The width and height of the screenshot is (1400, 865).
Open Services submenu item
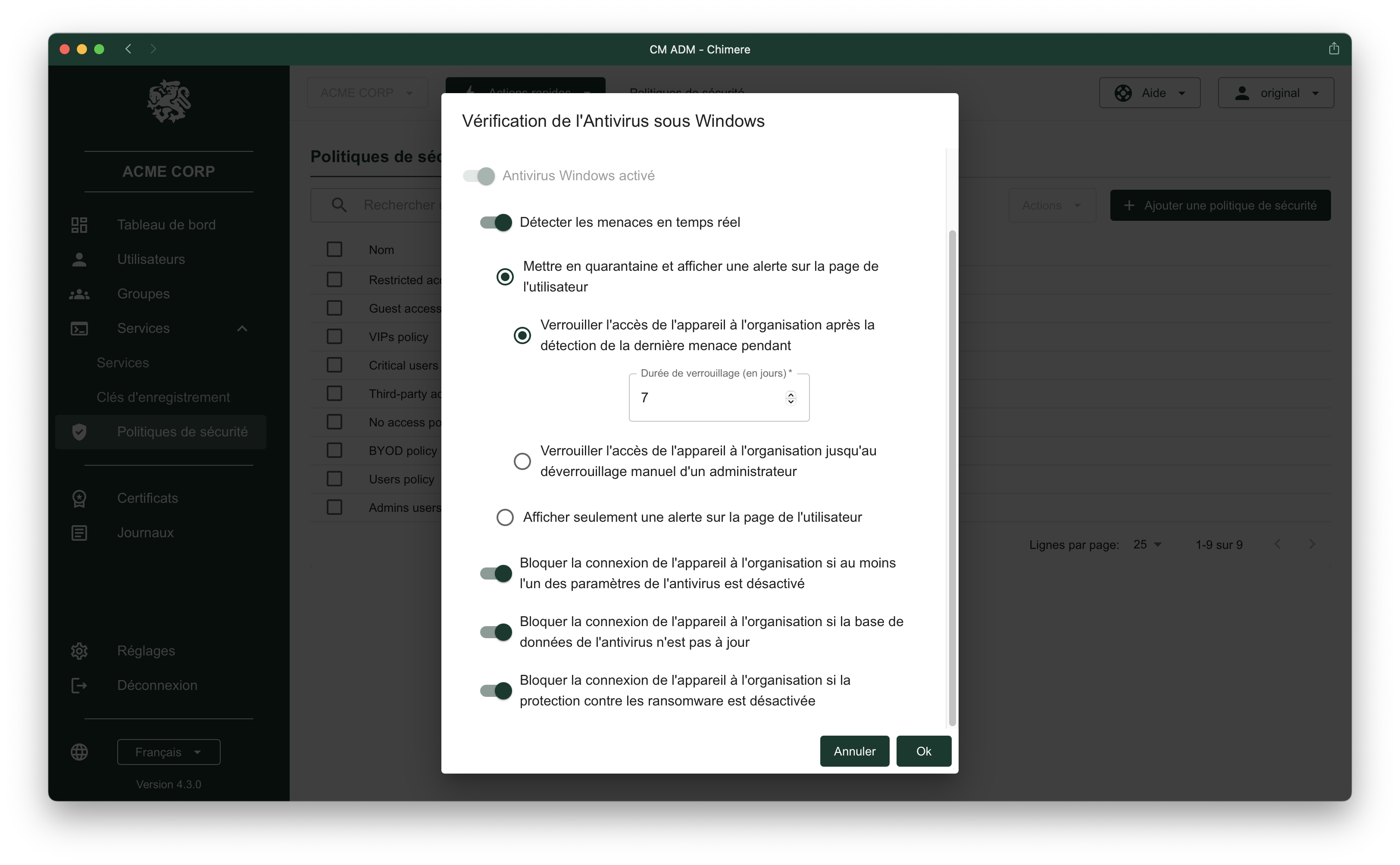(122, 363)
